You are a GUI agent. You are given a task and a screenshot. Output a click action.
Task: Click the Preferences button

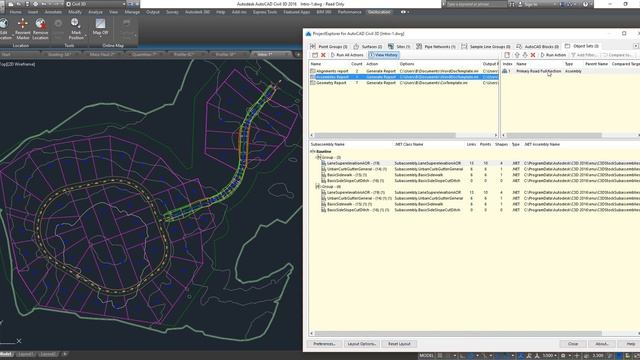tap(324, 344)
